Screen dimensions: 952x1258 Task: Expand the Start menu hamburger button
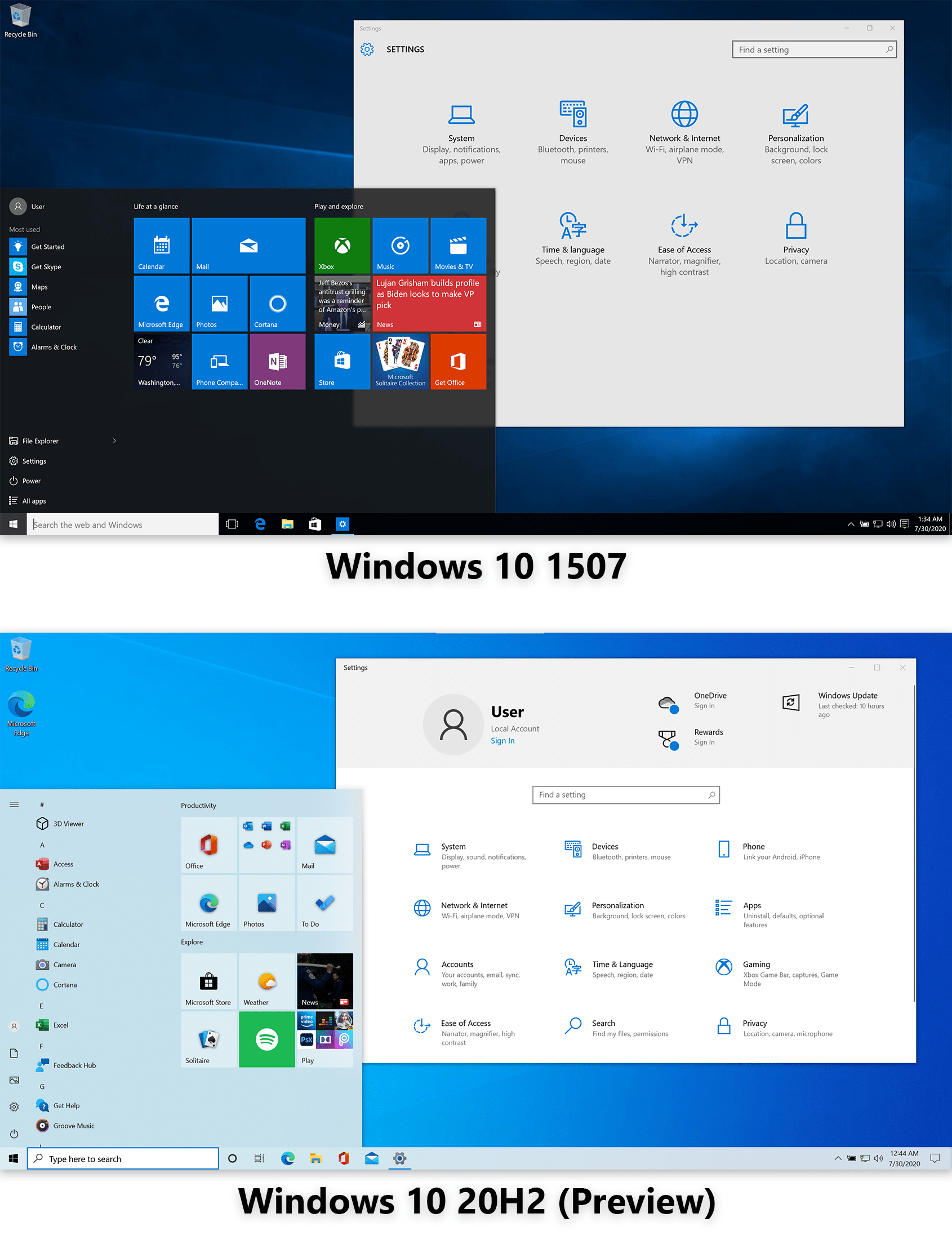click(14, 804)
